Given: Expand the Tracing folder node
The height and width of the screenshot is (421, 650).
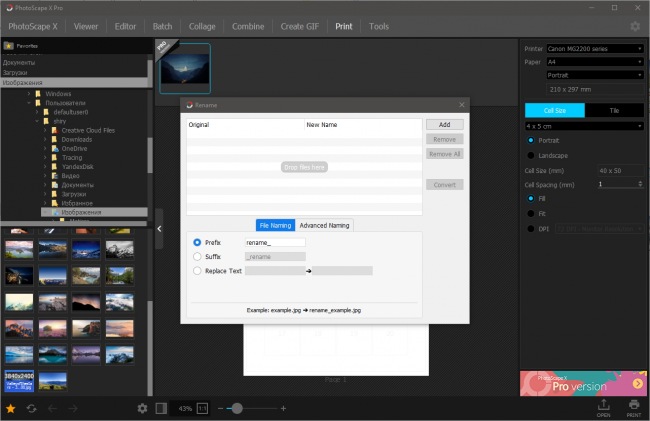Looking at the screenshot, I should [x=45, y=157].
